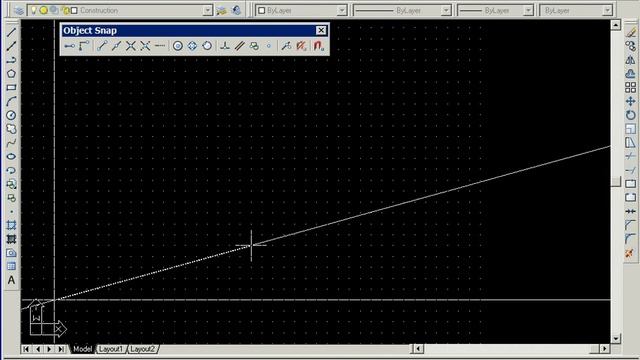Screen dimensions: 640x360
Task: Choose Snap to Perpendicular
Action: [224, 46]
